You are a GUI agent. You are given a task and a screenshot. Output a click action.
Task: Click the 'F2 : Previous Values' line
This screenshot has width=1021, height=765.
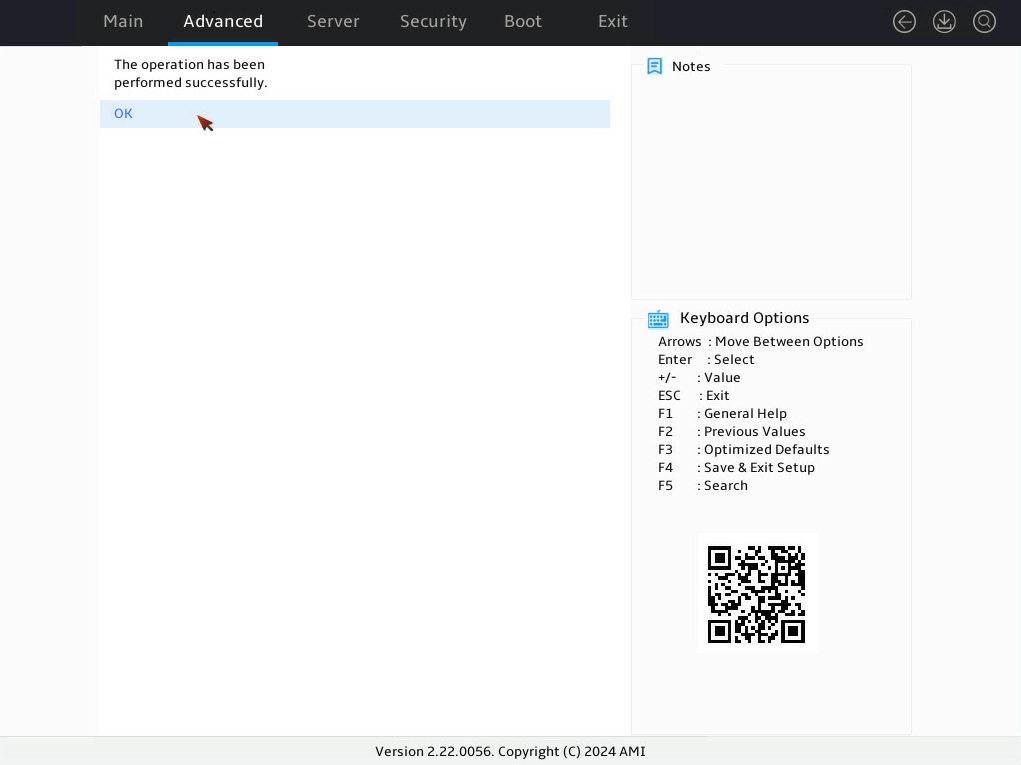tap(731, 432)
